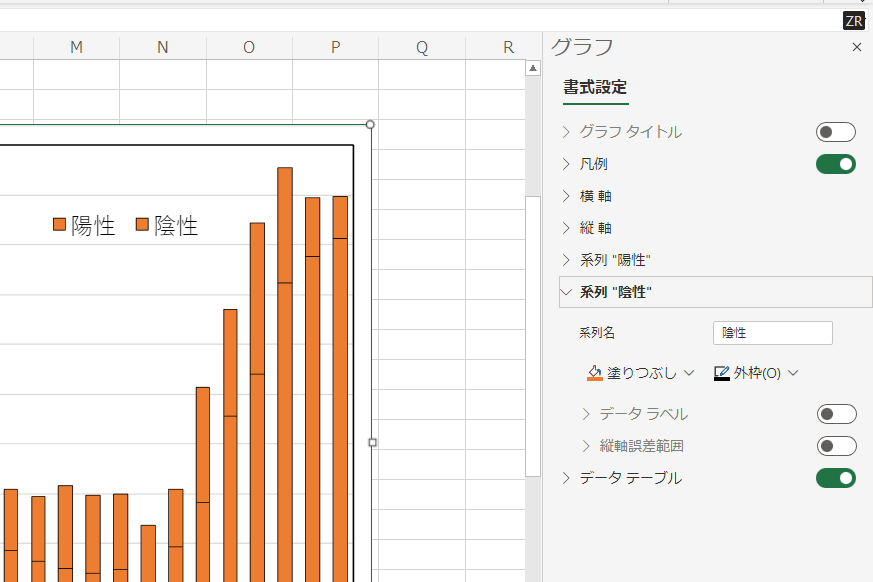Click the グラフ pane title
Viewport: 873px width, 582px height.
pos(582,47)
